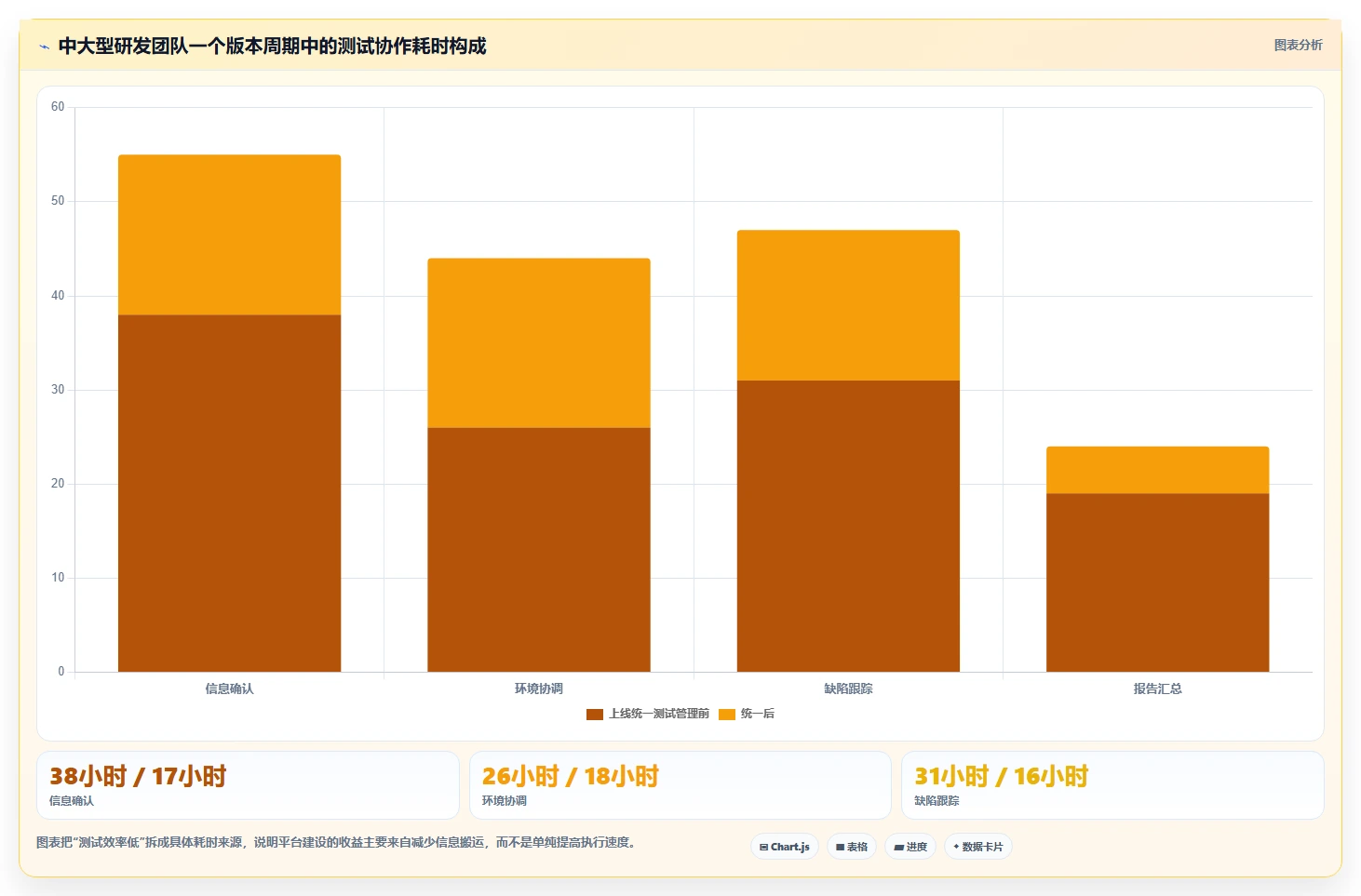Image resolution: width=1361 pixels, height=896 pixels.
Task: Click the dark brown bar segment for 报告汇总
Action: [x=1157, y=582]
